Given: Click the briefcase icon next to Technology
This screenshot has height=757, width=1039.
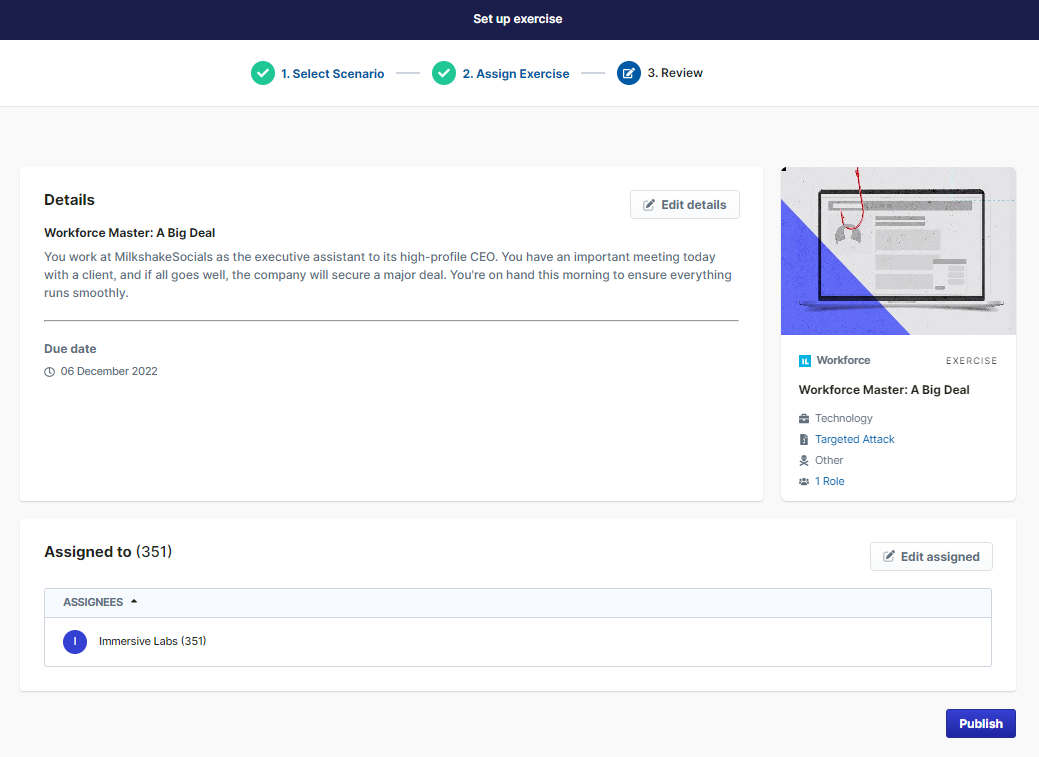Looking at the screenshot, I should (x=804, y=419).
